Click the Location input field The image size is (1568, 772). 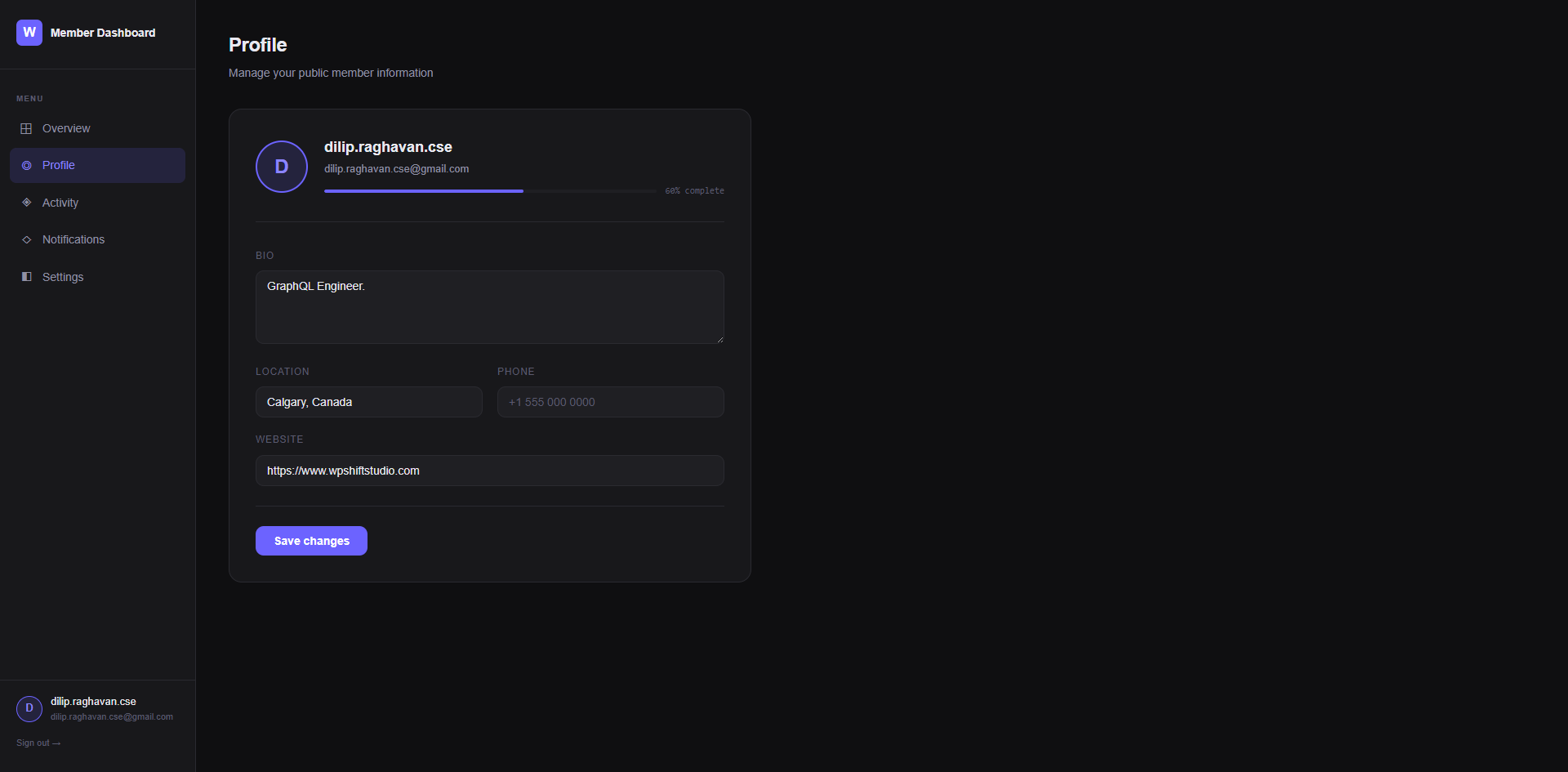pos(368,402)
